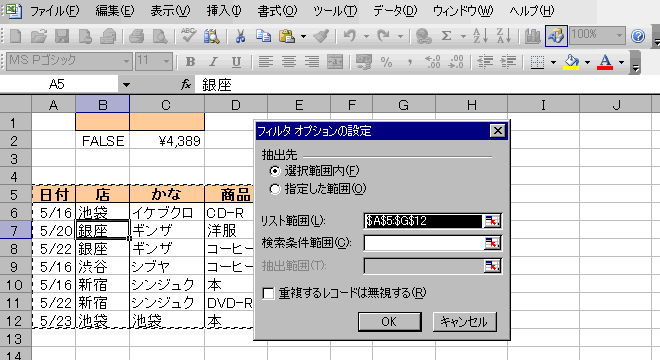Click the Print icon in toolbar
This screenshot has width=660, height=360.
point(137,36)
